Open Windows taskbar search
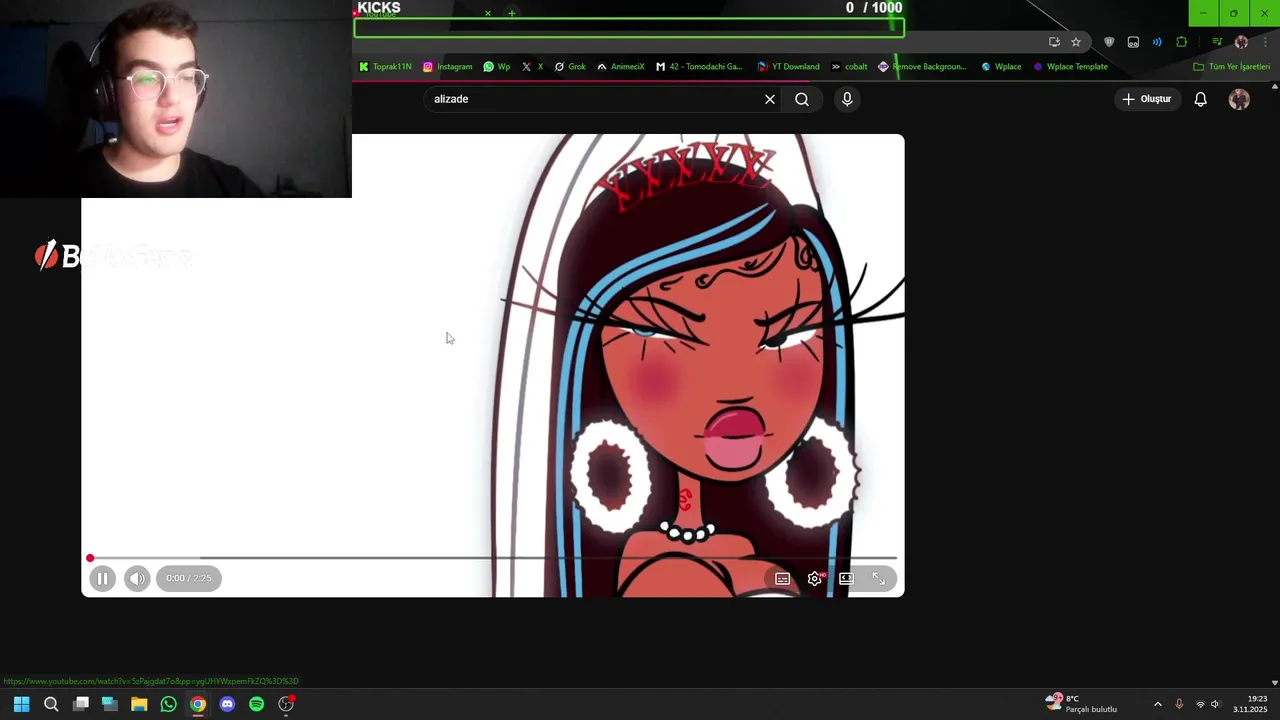This screenshot has width=1280, height=720. click(51, 704)
